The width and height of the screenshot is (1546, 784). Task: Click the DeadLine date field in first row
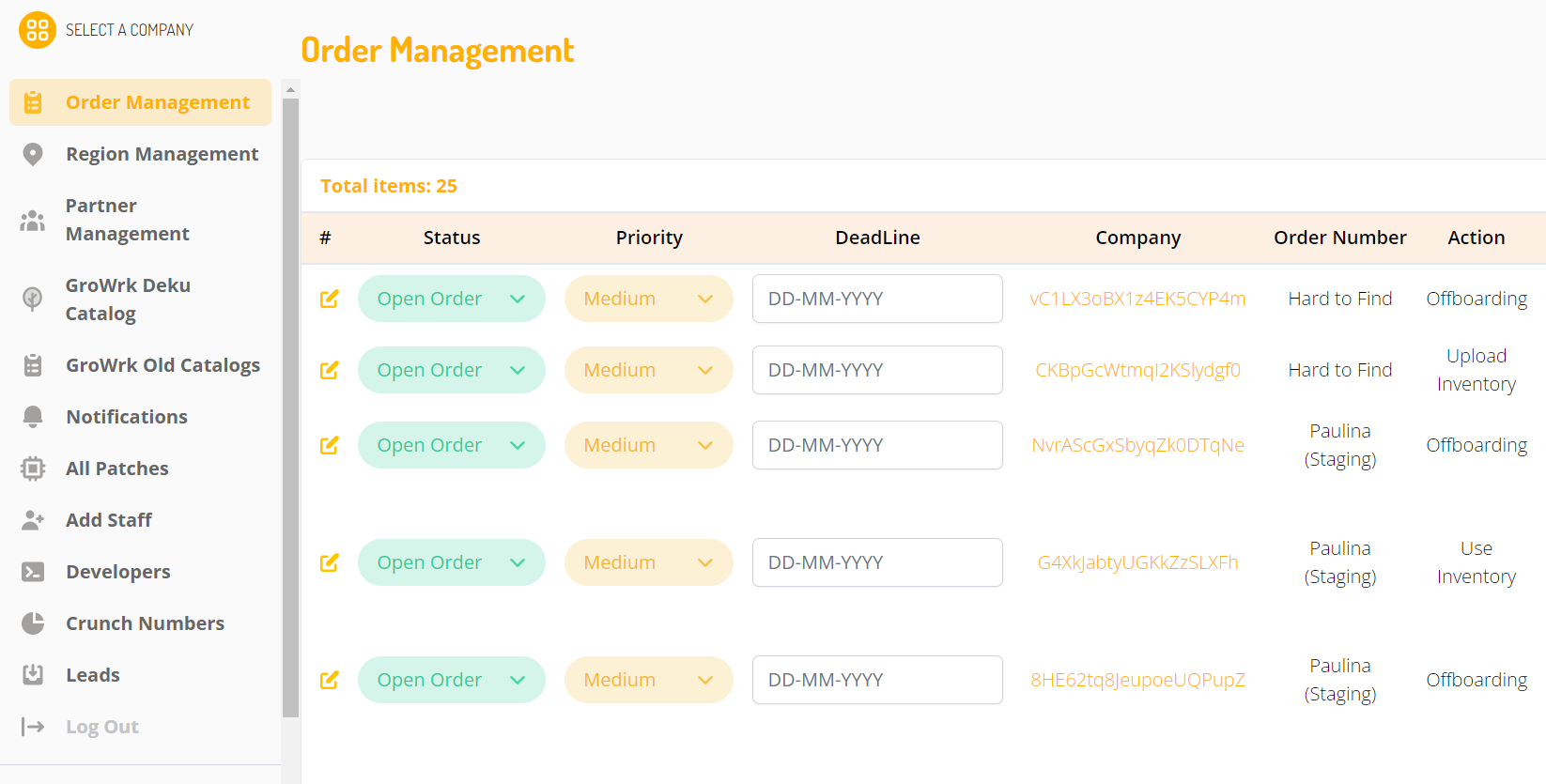coord(876,299)
